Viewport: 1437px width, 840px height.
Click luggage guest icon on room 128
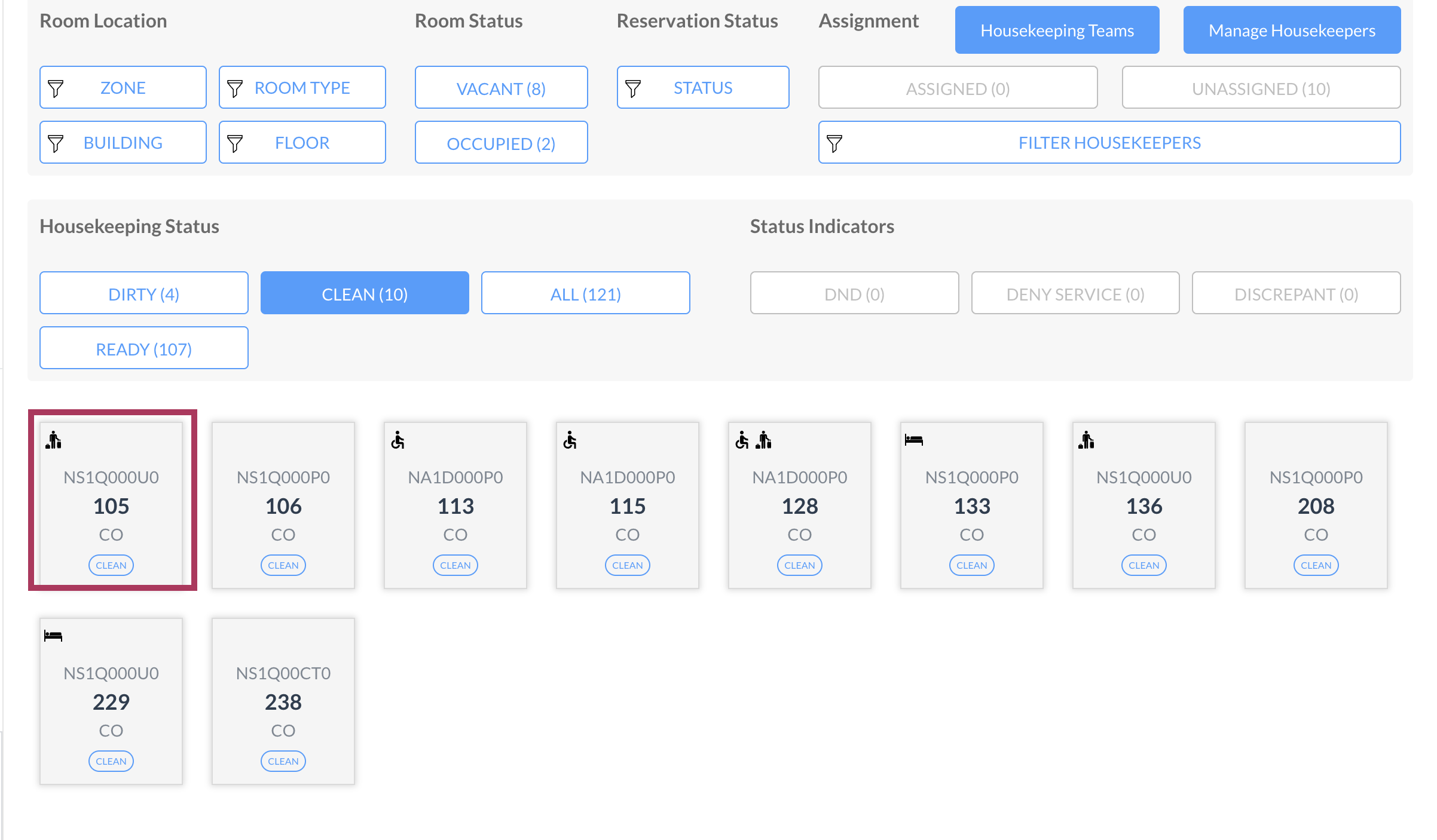tap(764, 440)
